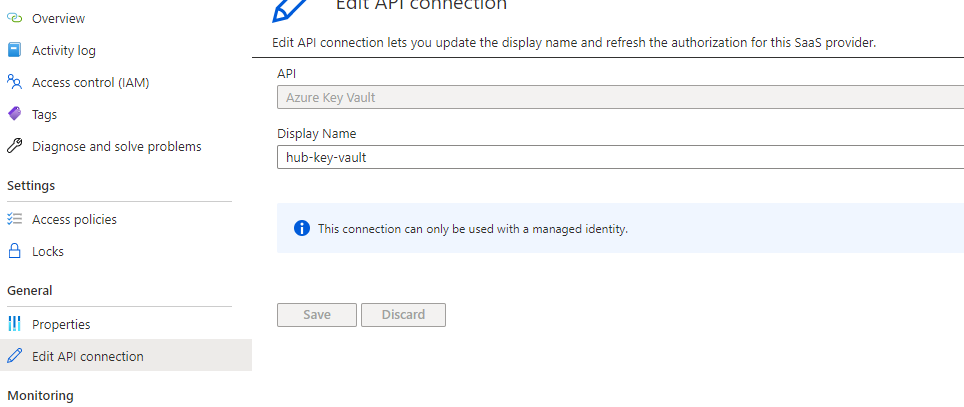Select Access control (IAM) in sidebar
Image resolution: width=964 pixels, height=407 pixels.
(x=90, y=82)
